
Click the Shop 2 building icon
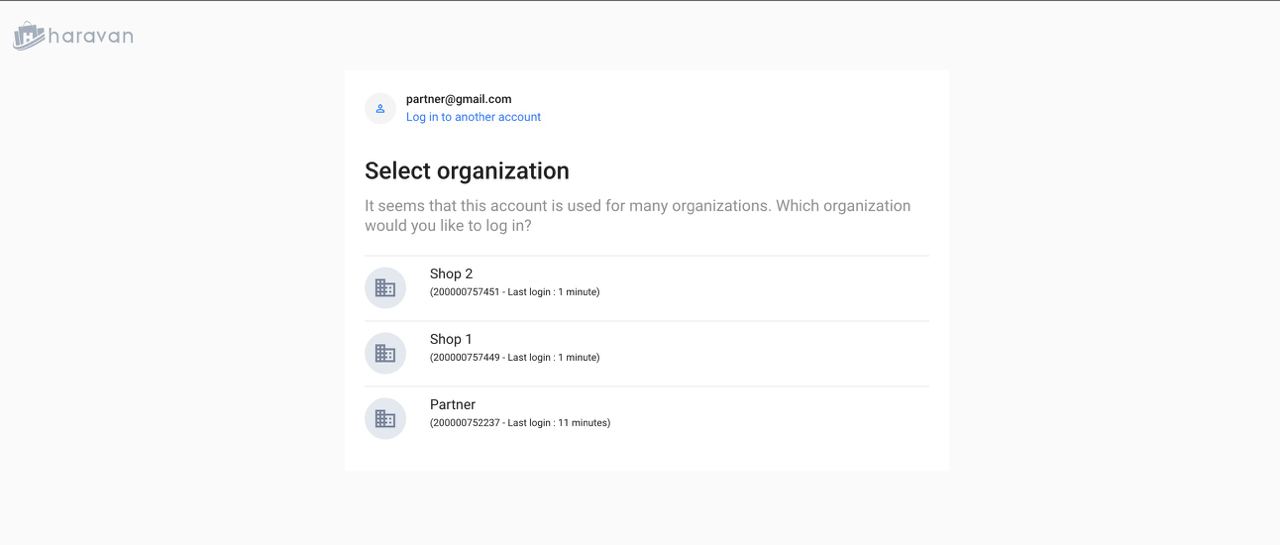385,288
